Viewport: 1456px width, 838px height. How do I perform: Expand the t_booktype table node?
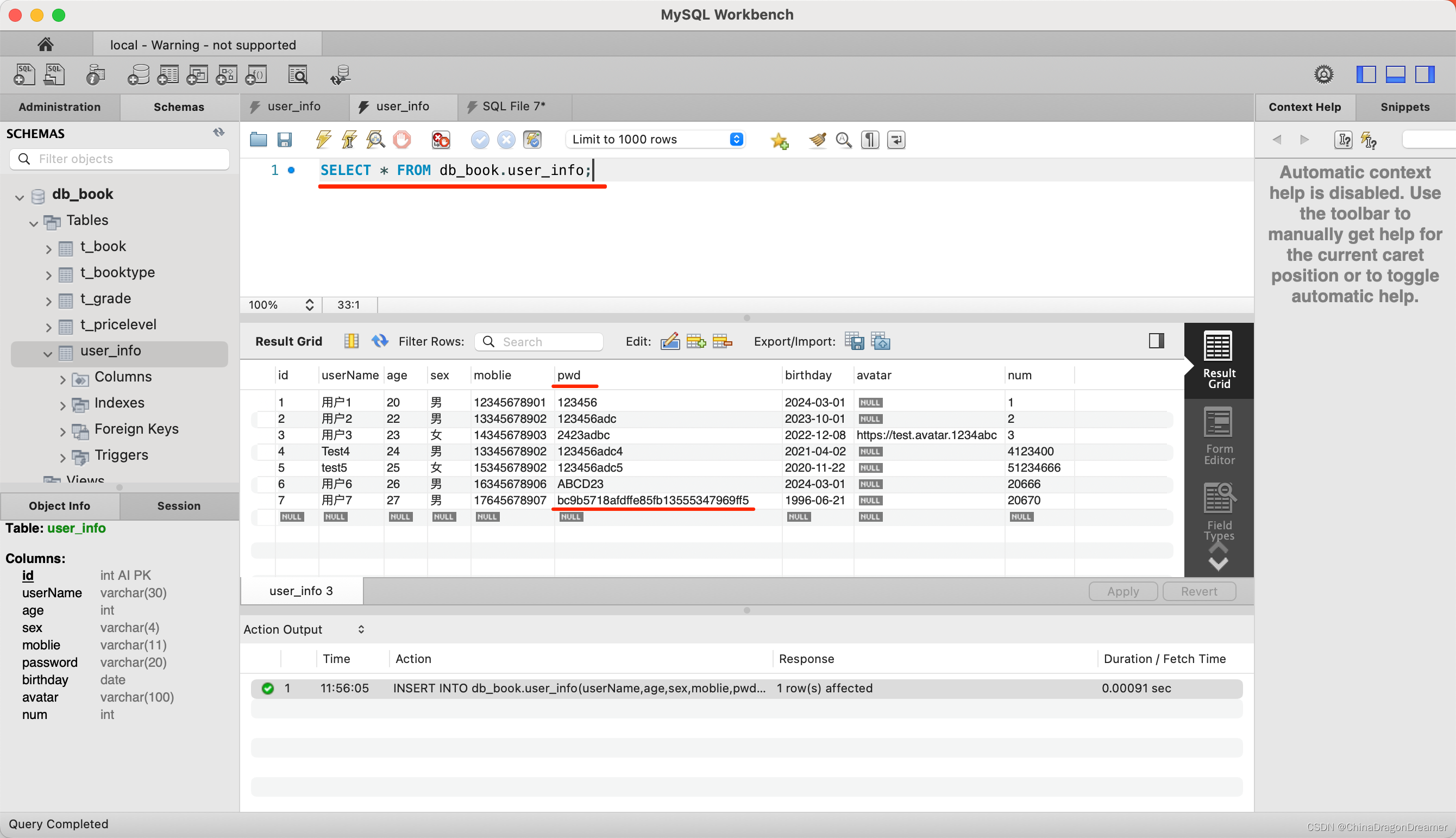point(48,275)
